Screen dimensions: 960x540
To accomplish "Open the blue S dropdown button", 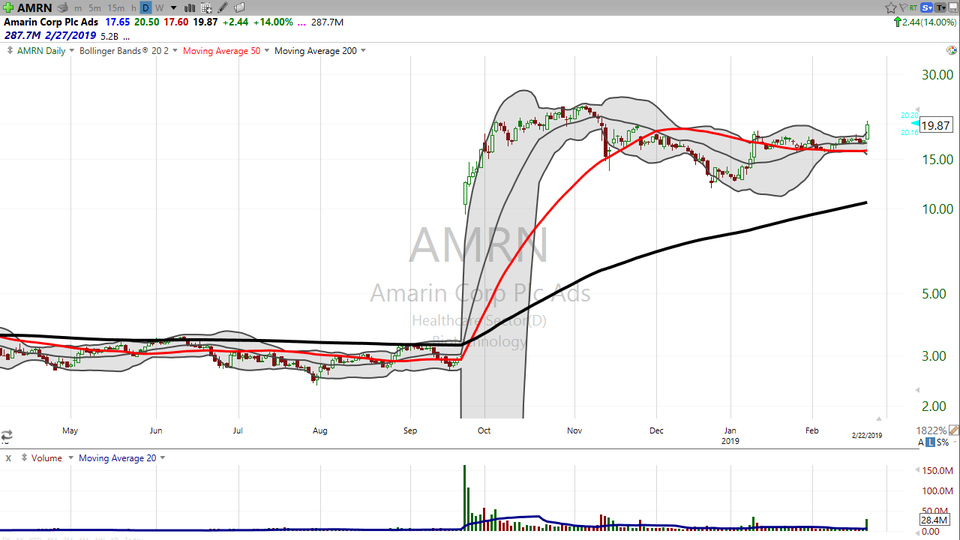I will point(926,8).
